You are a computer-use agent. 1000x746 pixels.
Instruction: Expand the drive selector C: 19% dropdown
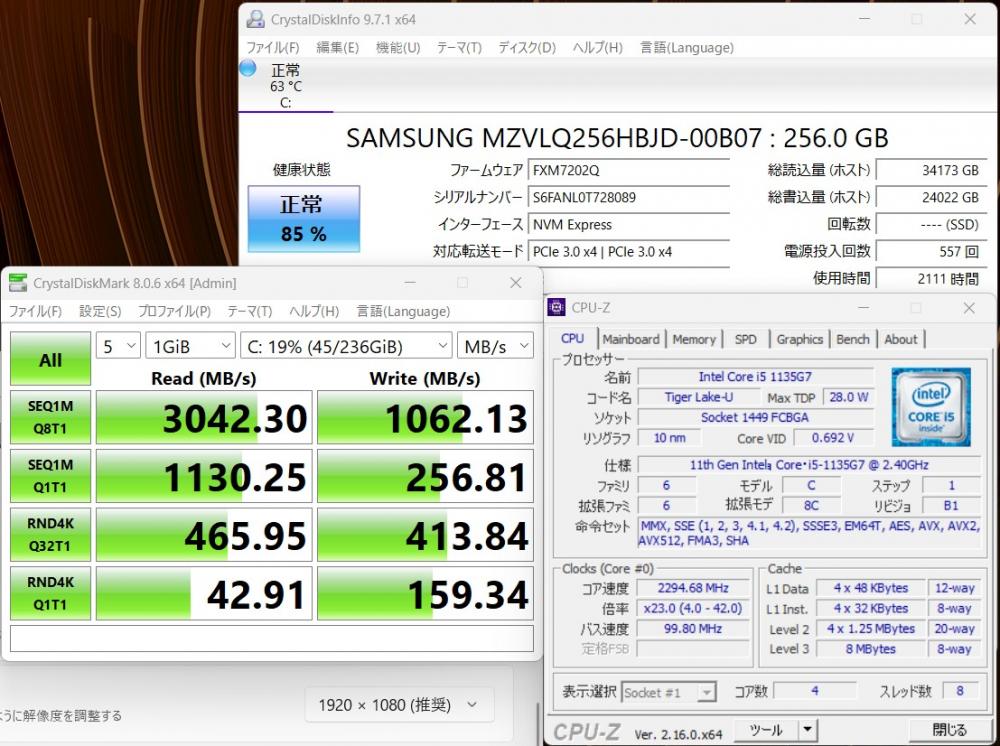click(x=346, y=346)
